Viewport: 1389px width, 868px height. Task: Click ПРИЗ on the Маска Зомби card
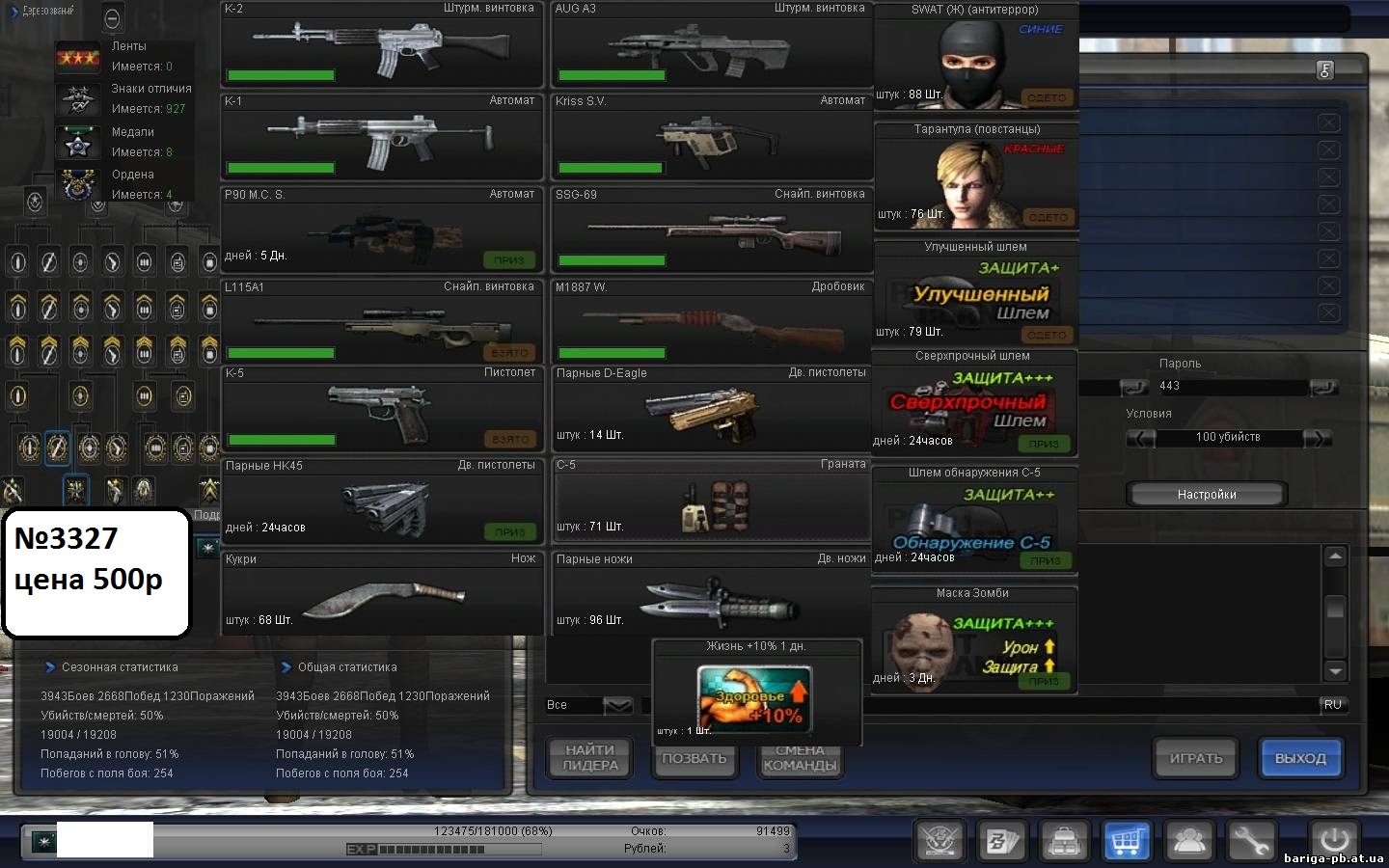1044,681
